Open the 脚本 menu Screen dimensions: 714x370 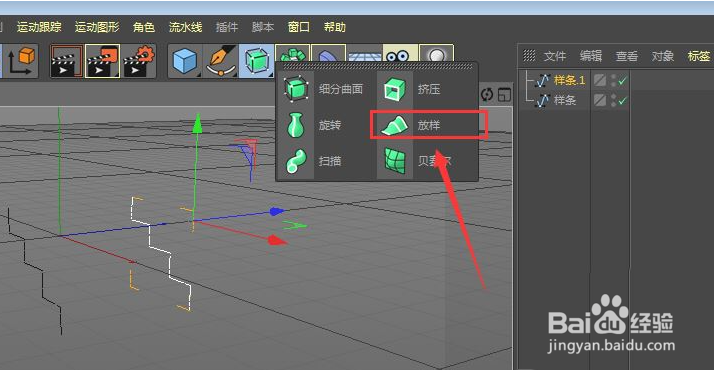263,27
